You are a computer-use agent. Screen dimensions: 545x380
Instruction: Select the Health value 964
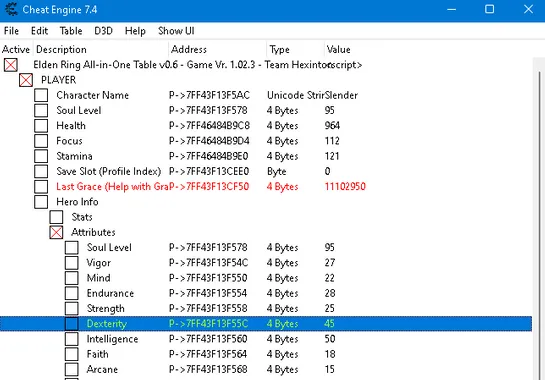pos(332,126)
